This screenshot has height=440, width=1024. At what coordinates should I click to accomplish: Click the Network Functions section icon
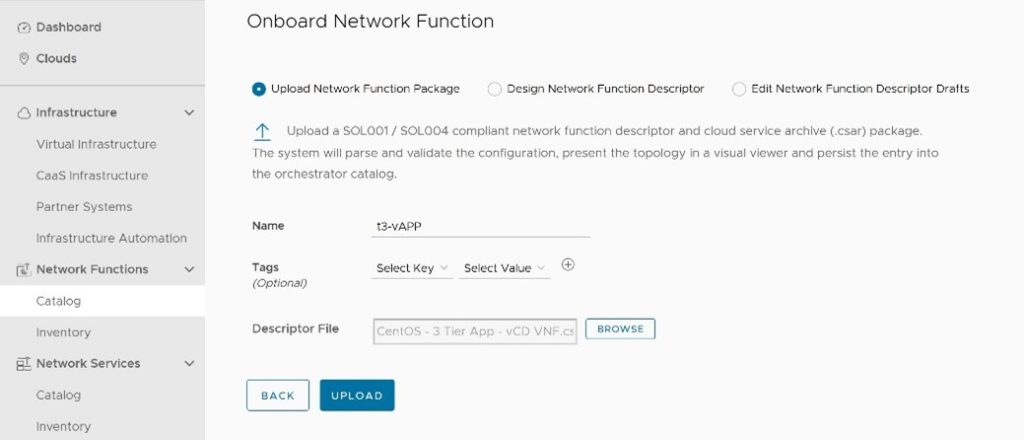point(24,270)
